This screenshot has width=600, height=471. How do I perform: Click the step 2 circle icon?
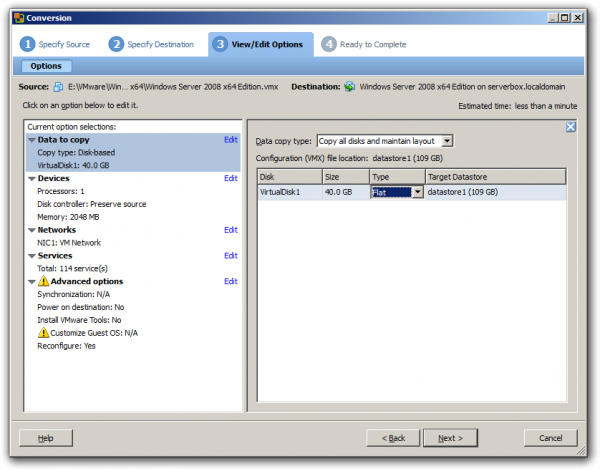click(x=116, y=44)
